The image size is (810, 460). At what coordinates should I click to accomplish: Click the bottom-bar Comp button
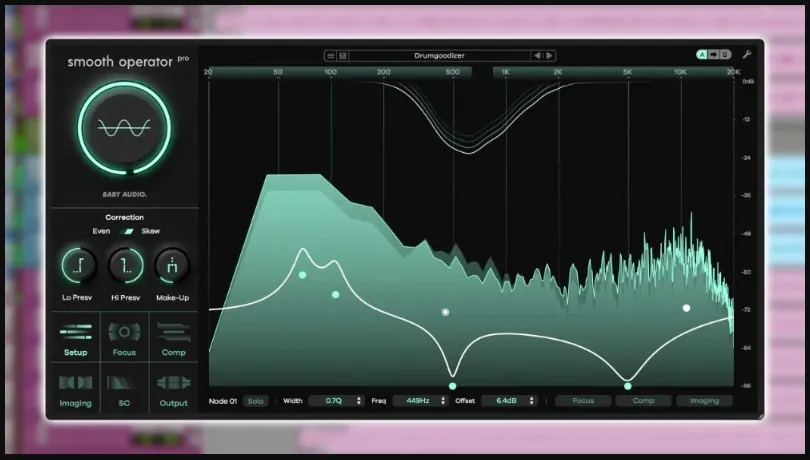tap(644, 401)
